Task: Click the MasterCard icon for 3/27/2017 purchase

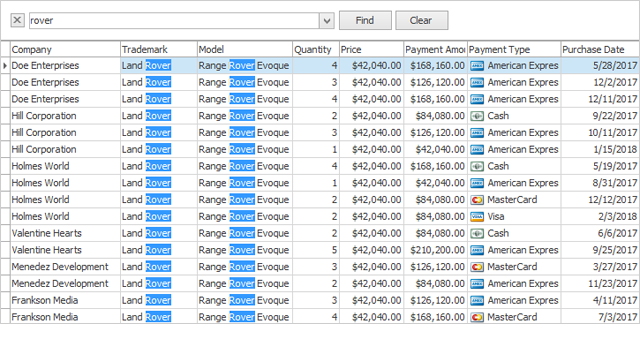Action: (477, 267)
